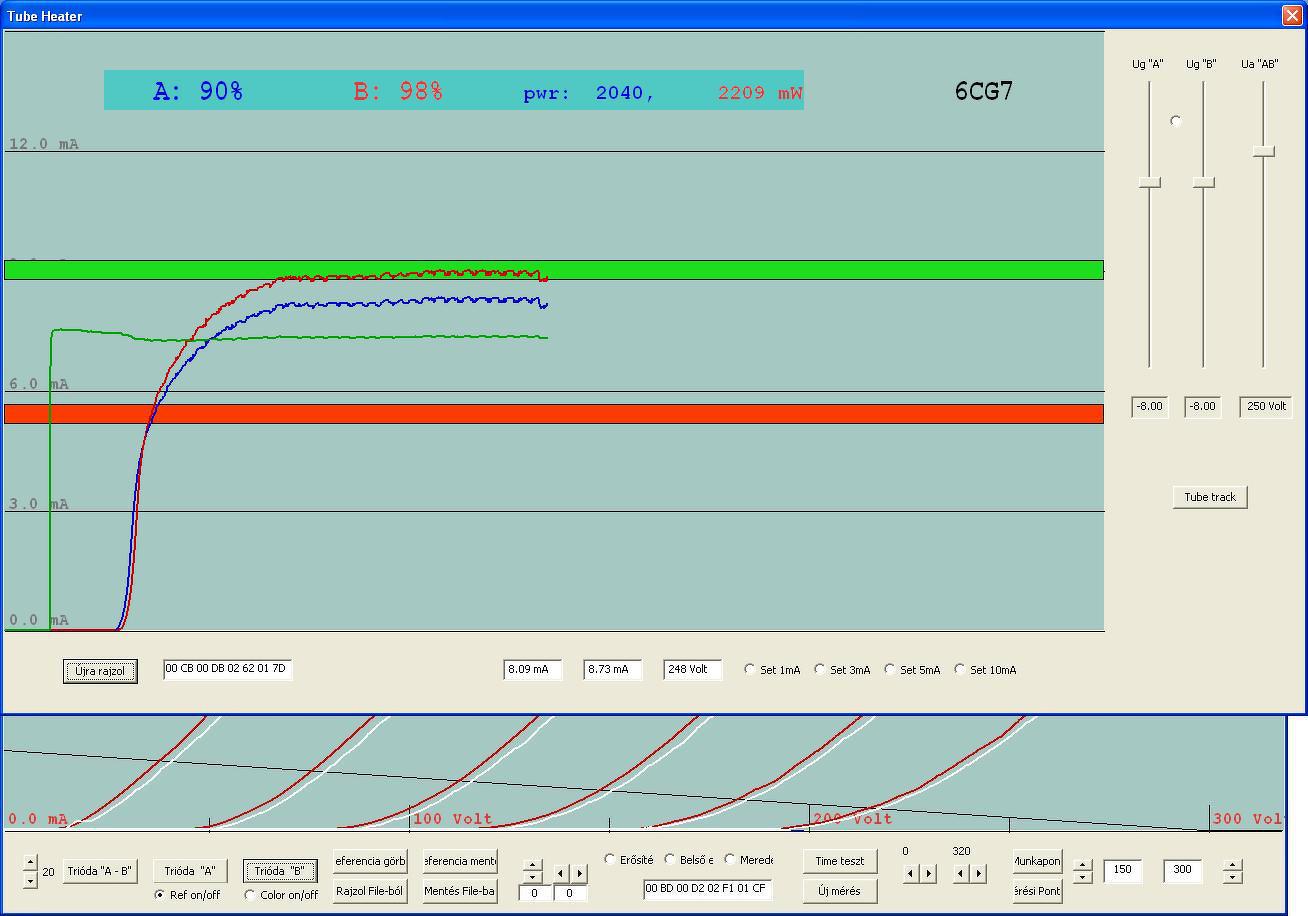Start the Time teszt
This screenshot has width=1308, height=916.
[840, 861]
